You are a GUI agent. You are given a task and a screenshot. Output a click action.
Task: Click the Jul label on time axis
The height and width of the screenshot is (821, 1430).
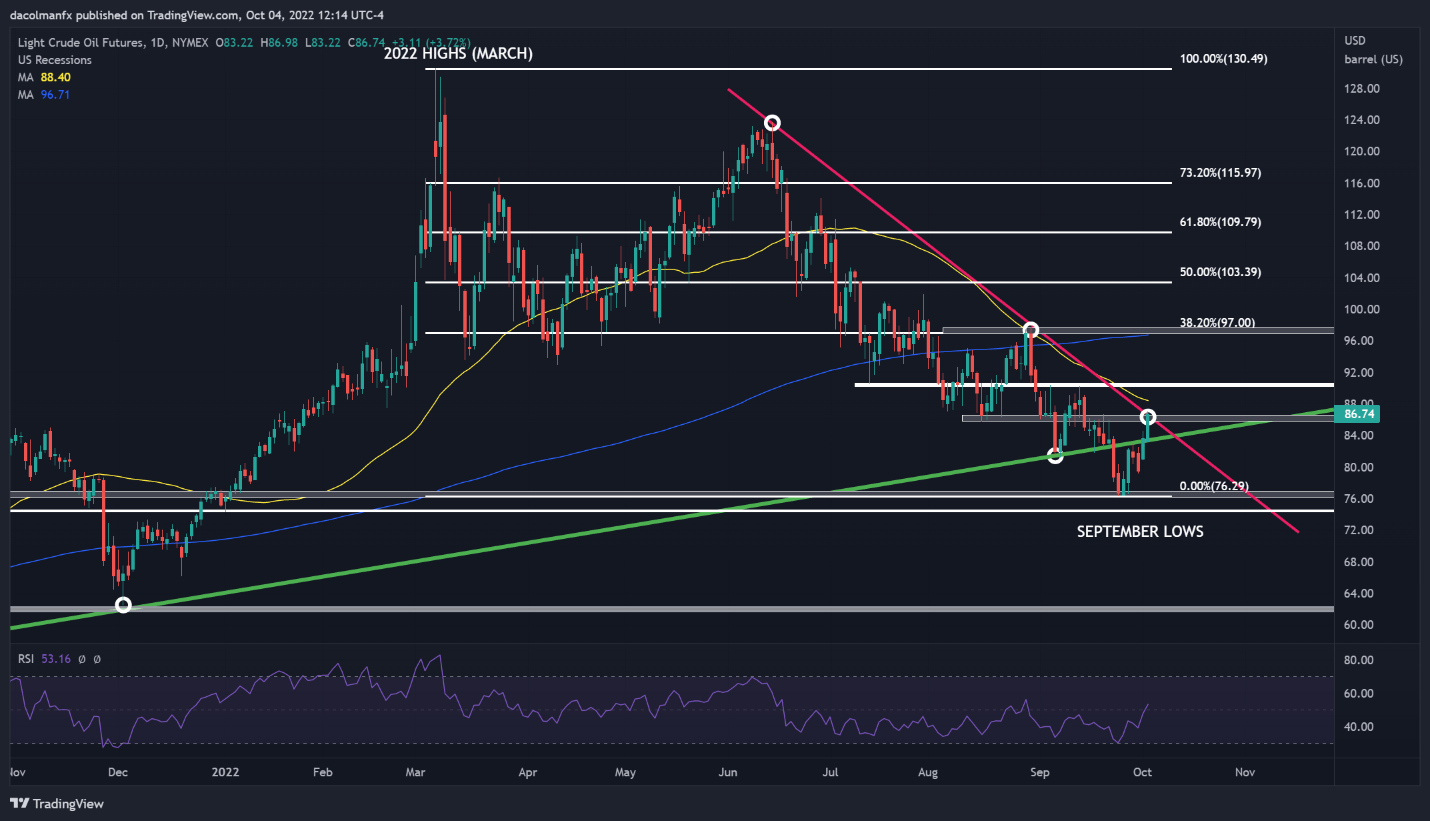(830, 773)
